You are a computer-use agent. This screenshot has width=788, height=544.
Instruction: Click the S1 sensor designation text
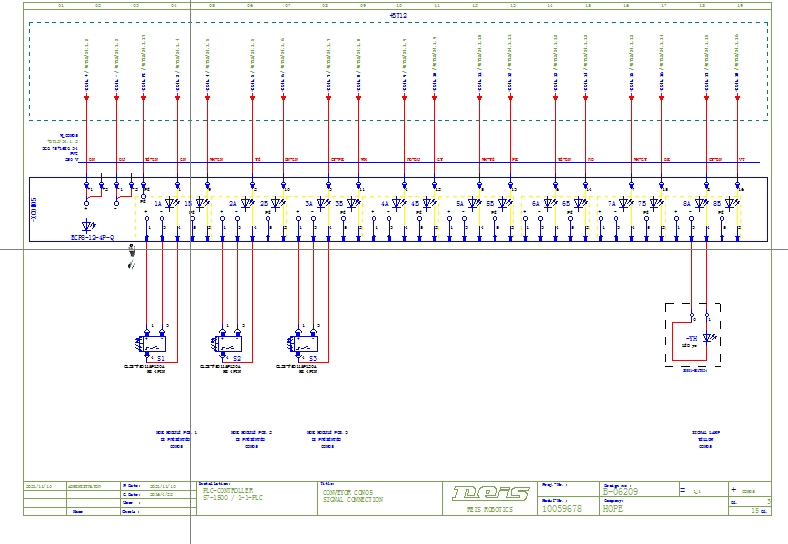pos(161,358)
